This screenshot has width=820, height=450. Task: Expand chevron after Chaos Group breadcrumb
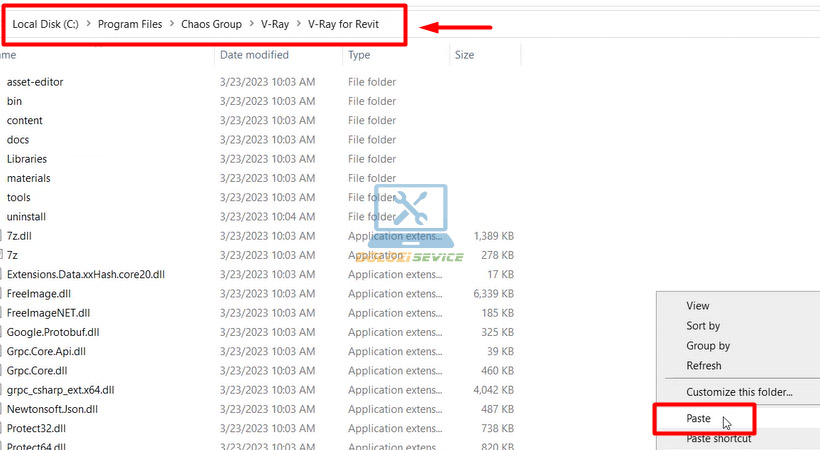[x=251, y=25]
